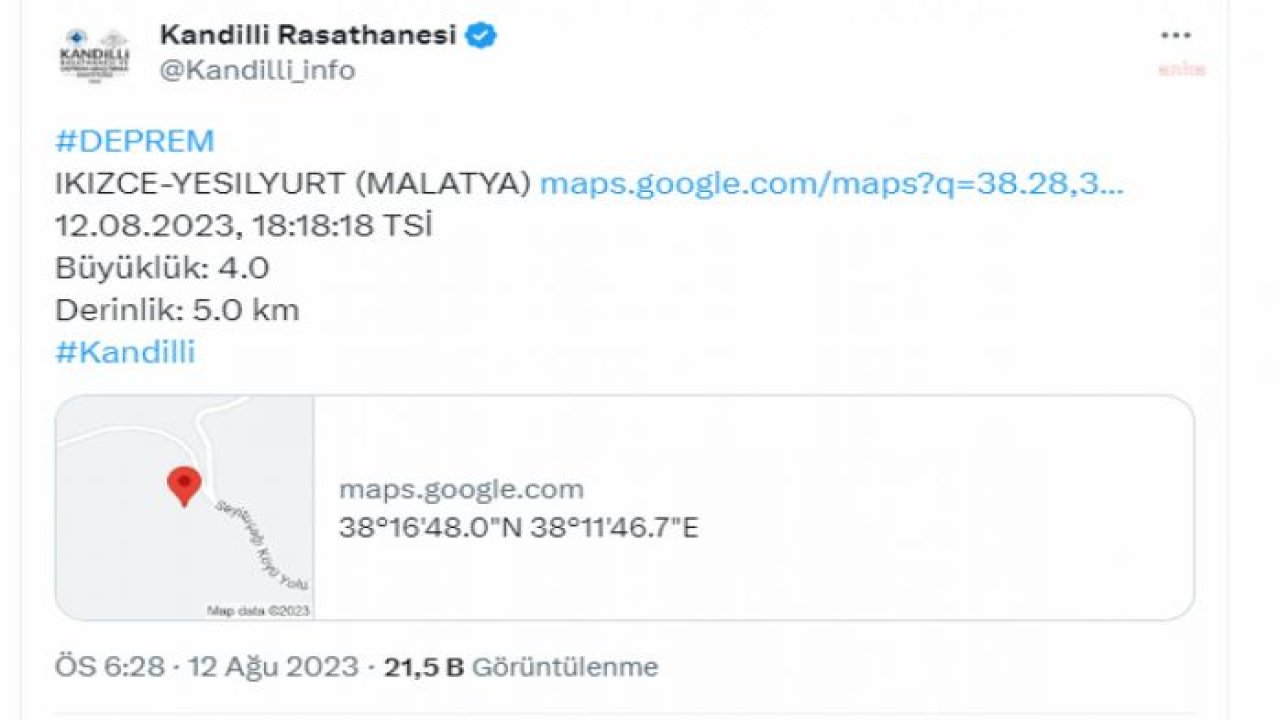
Task: Open the maps.google.com/maps?q=38.28 link
Action: 832,184
